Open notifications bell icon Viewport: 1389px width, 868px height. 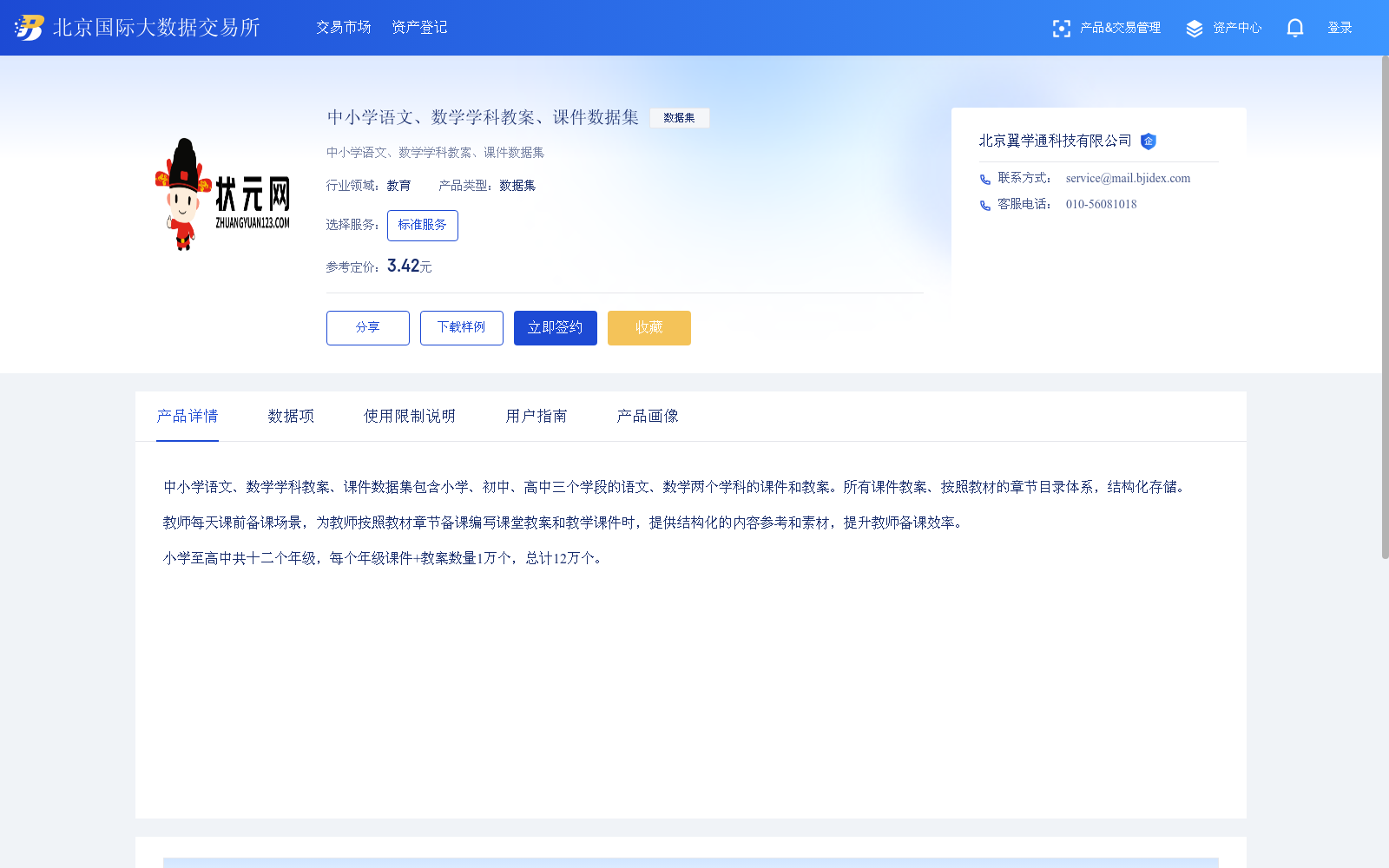click(1295, 28)
